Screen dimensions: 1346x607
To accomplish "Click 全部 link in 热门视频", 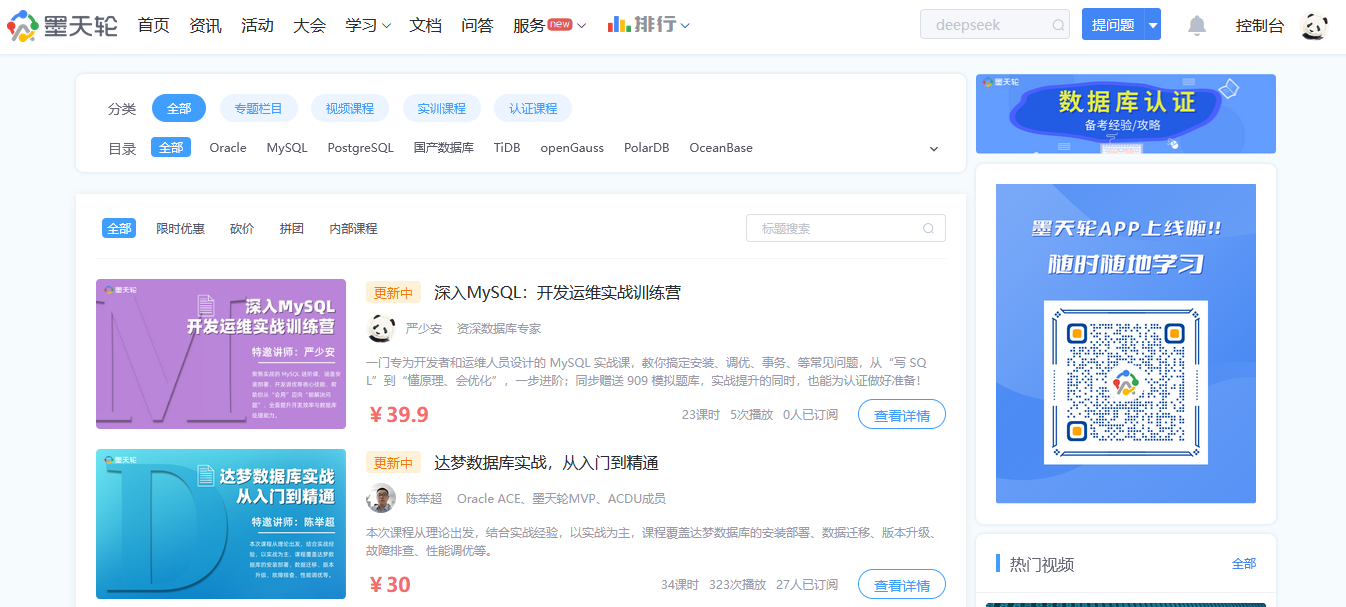I will (x=1244, y=564).
